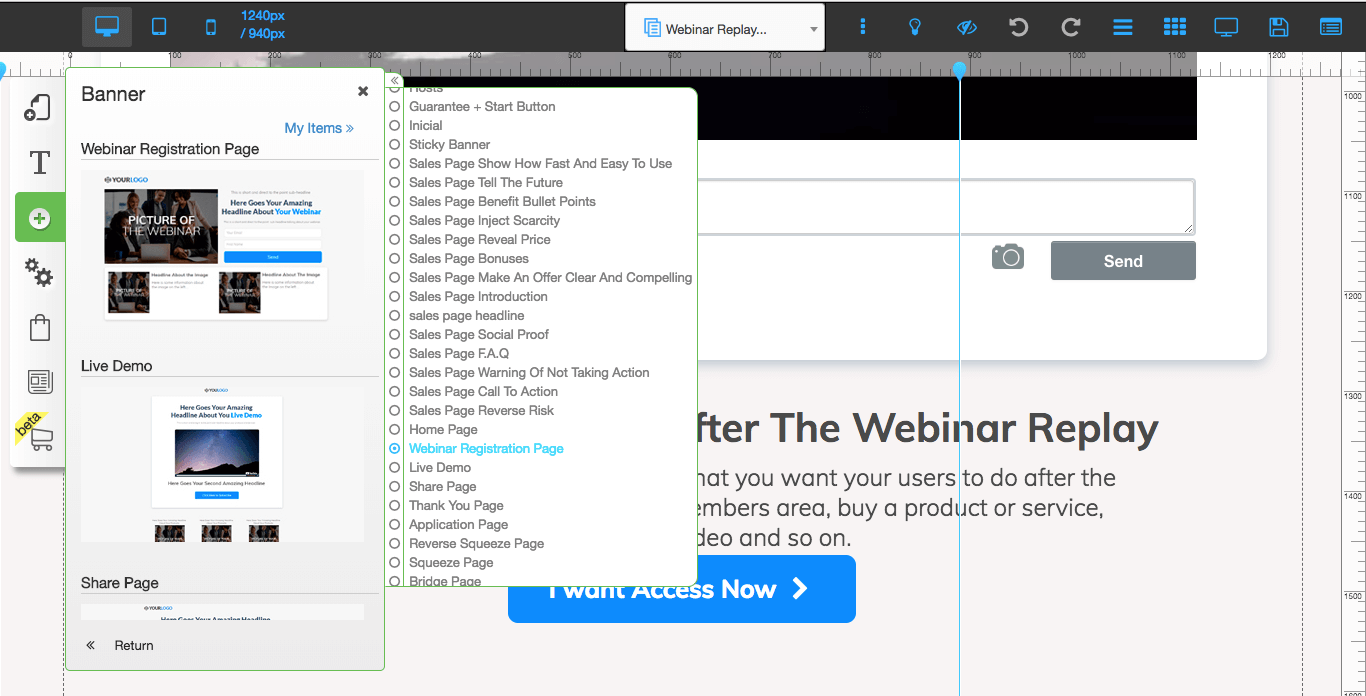The width and height of the screenshot is (1366, 696).
Task: Click the comment text area above Send
Action: [x=946, y=207]
